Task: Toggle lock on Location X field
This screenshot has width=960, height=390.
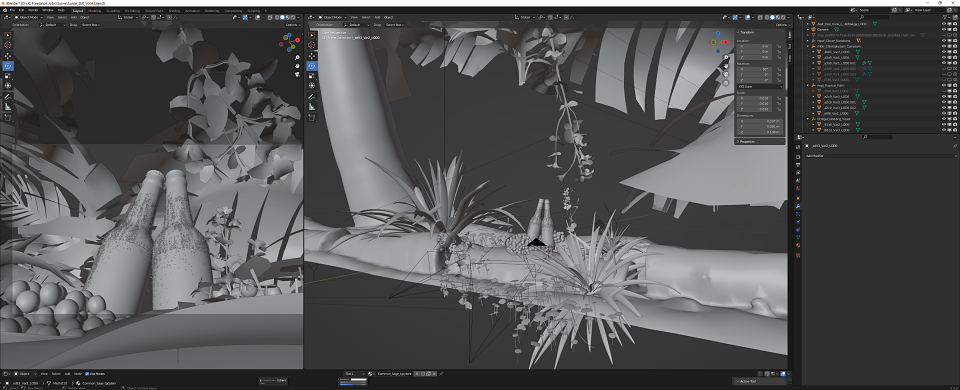Action: [779, 47]
